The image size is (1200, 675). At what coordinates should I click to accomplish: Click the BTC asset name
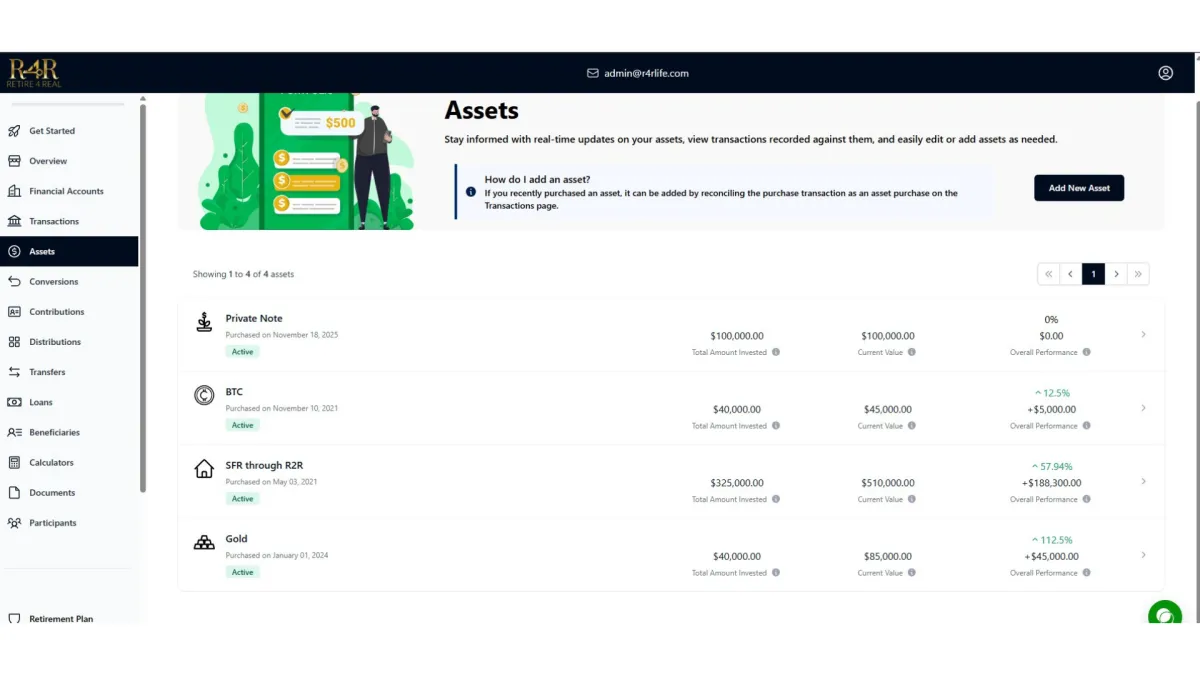coord(234,392)
